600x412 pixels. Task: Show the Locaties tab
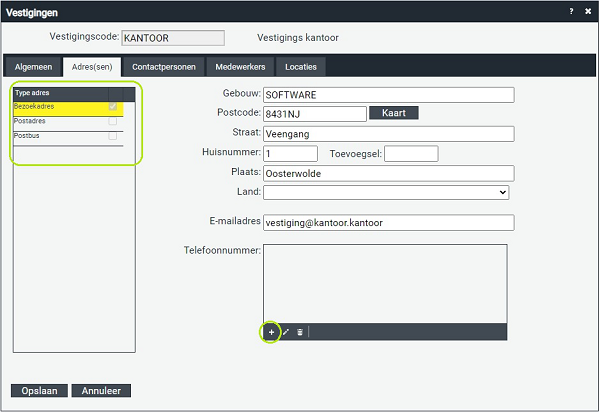tap(301, 67)
